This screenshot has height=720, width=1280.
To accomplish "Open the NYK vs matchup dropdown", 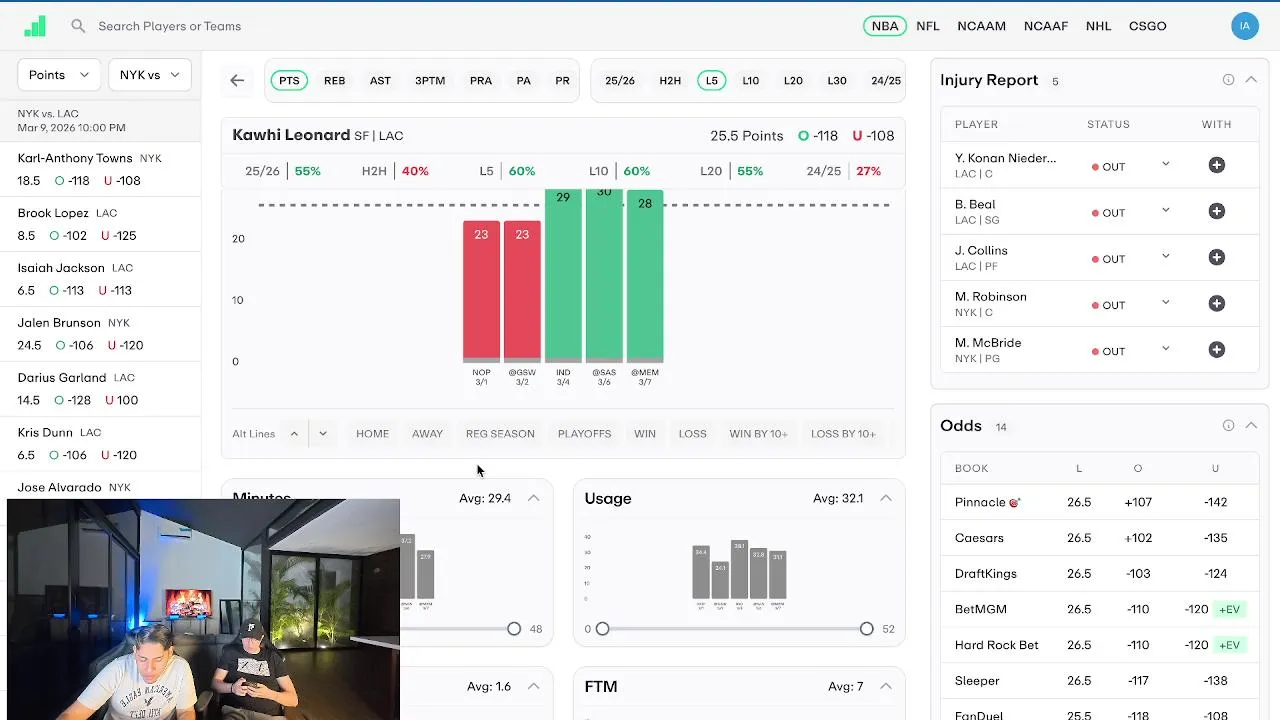I will click(x=149, y=75).
